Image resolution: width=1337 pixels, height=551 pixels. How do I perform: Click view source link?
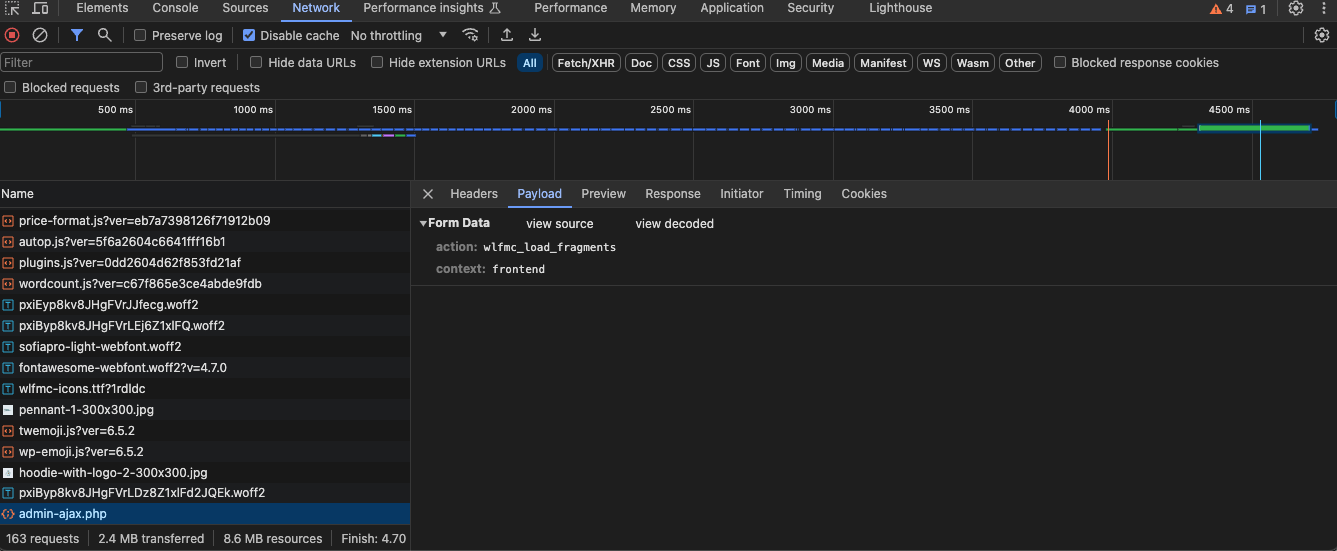(x=560, y=224)
